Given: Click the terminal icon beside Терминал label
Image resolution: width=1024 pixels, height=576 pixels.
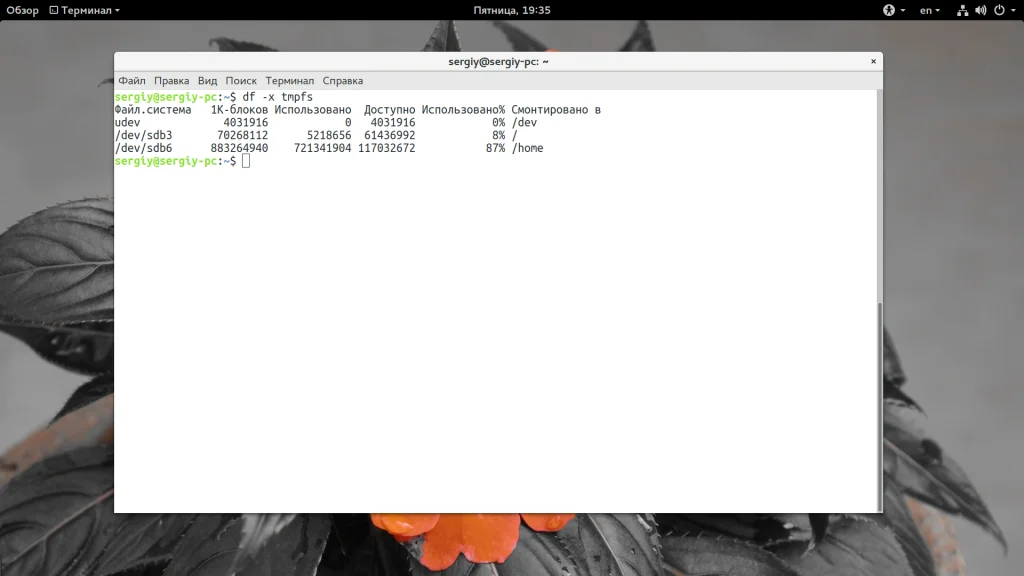Looking at the screenshot, I should coord(54,10).
